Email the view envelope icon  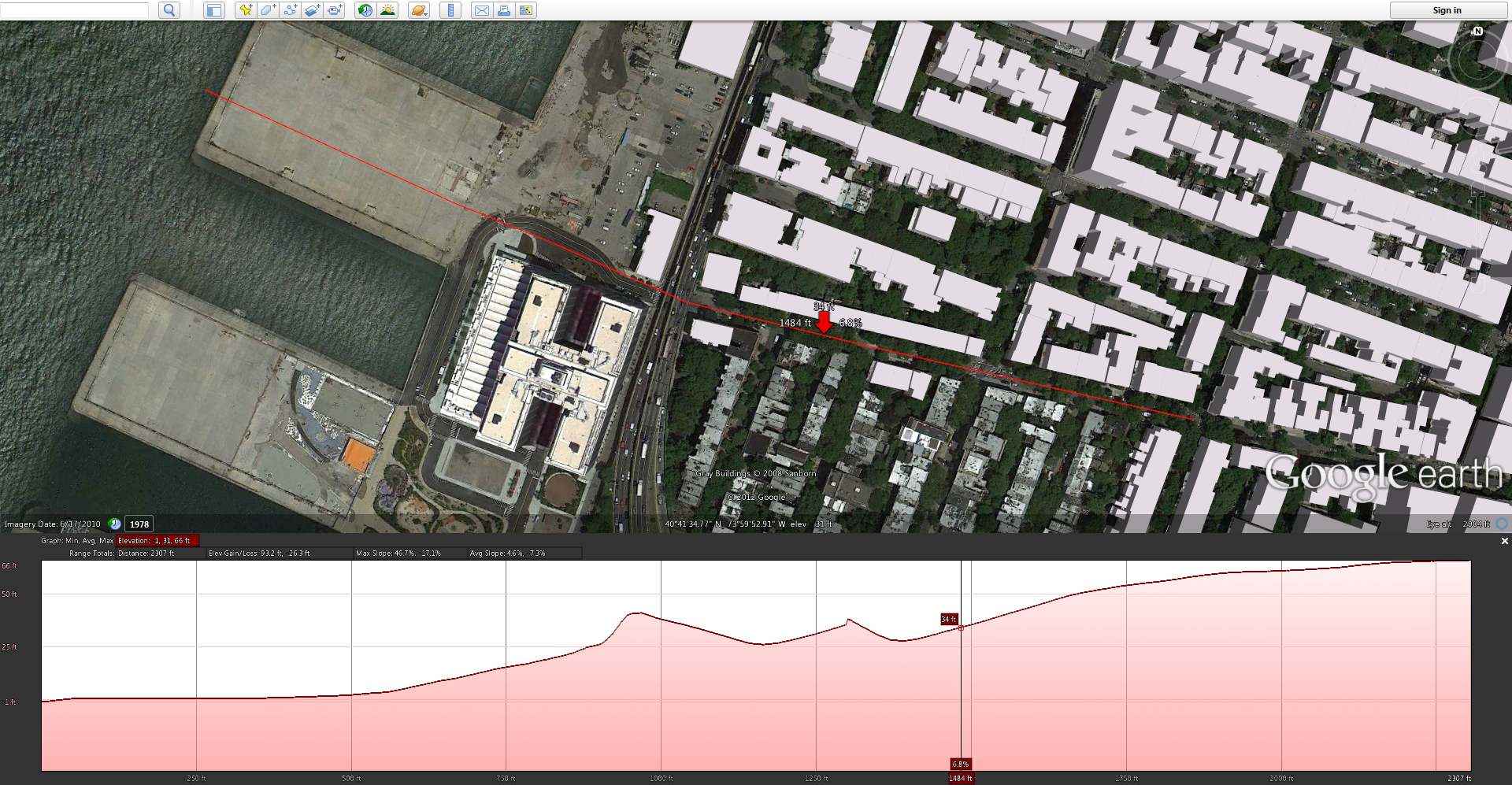tap(481, 10)
